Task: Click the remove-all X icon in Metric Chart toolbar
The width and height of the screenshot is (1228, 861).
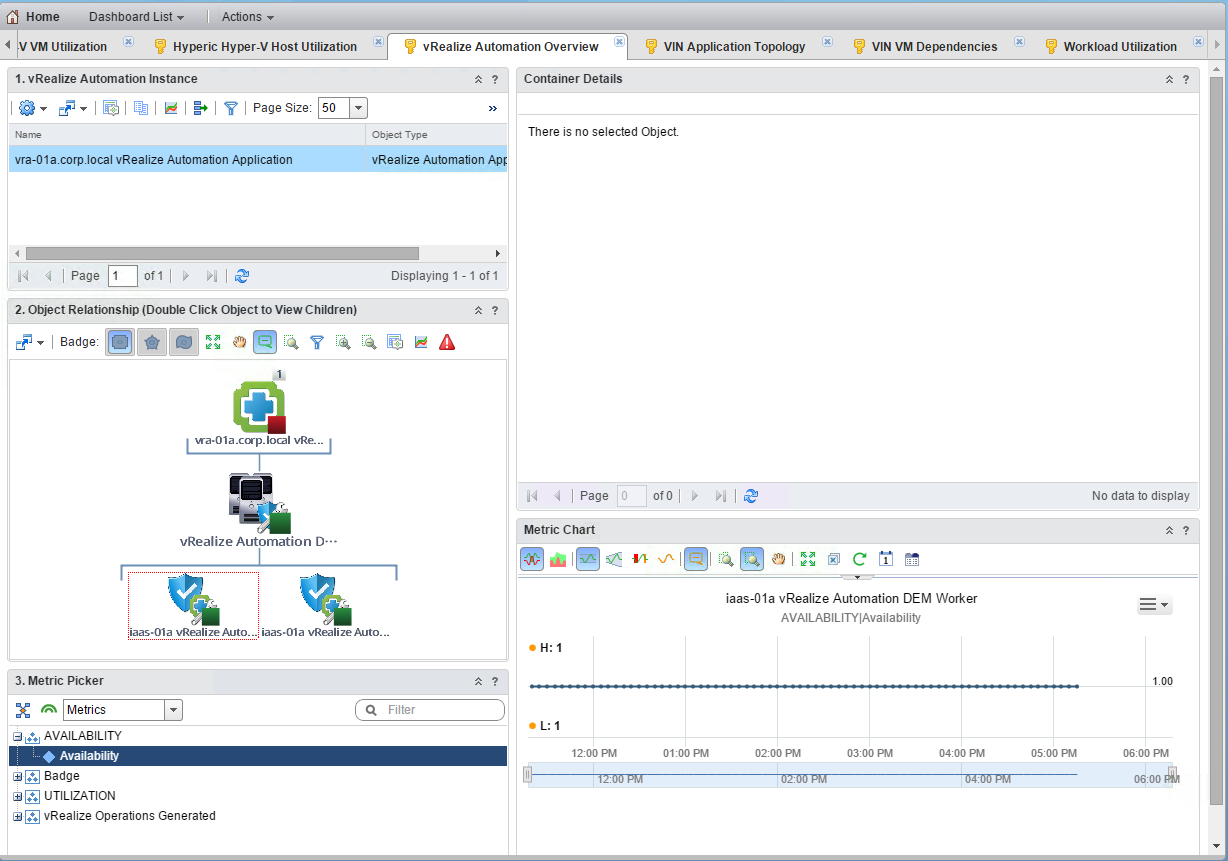Action: tap(833, 559)
